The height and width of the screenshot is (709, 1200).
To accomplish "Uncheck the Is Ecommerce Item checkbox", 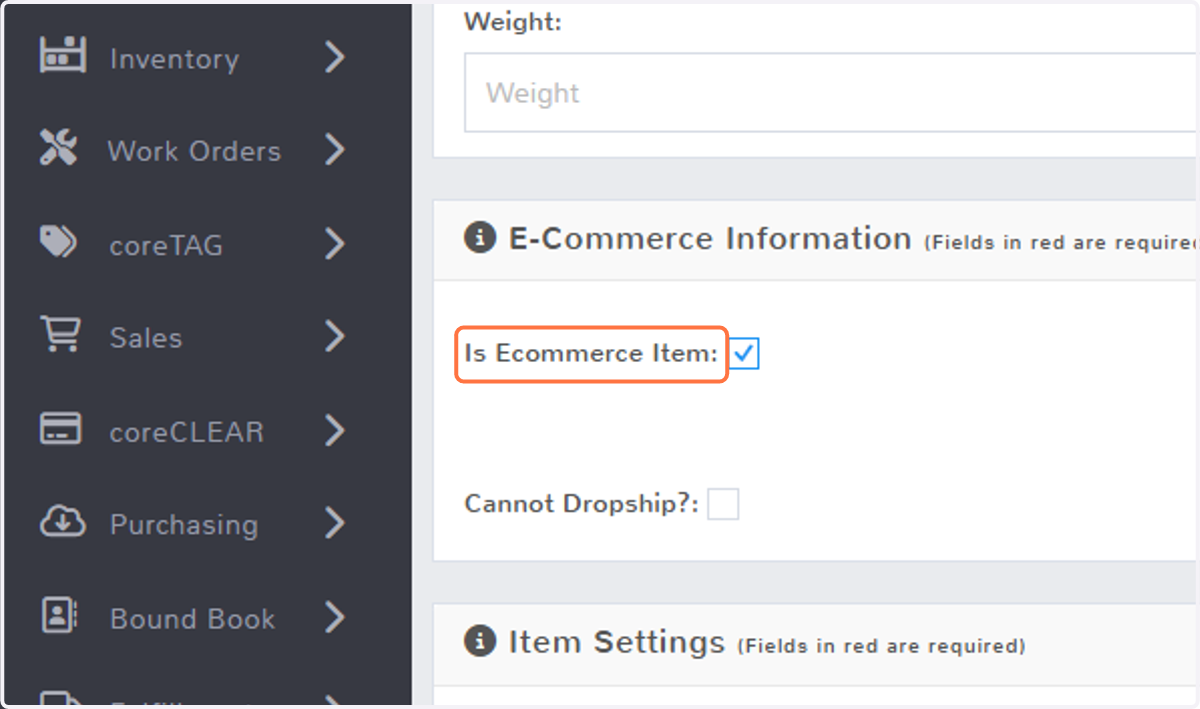I will [743, 353].
